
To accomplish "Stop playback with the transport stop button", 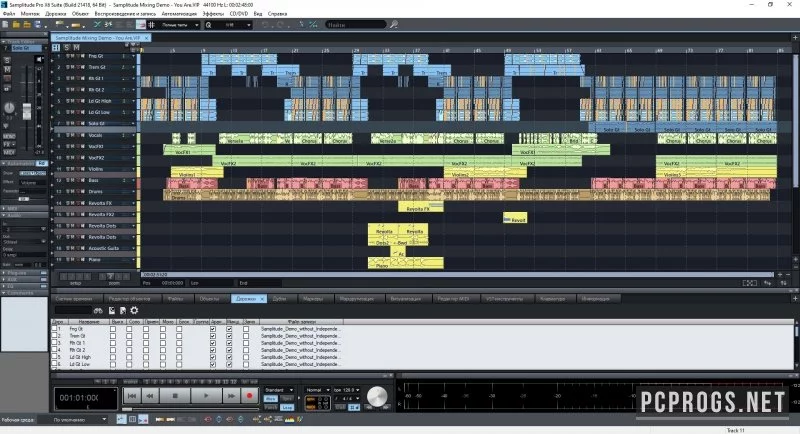I will [x=175, y=396].
